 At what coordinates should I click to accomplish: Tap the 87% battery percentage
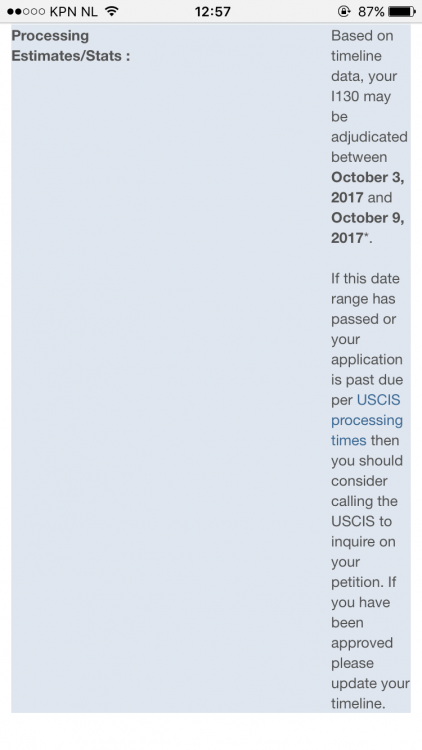click(x=370, y=11)
